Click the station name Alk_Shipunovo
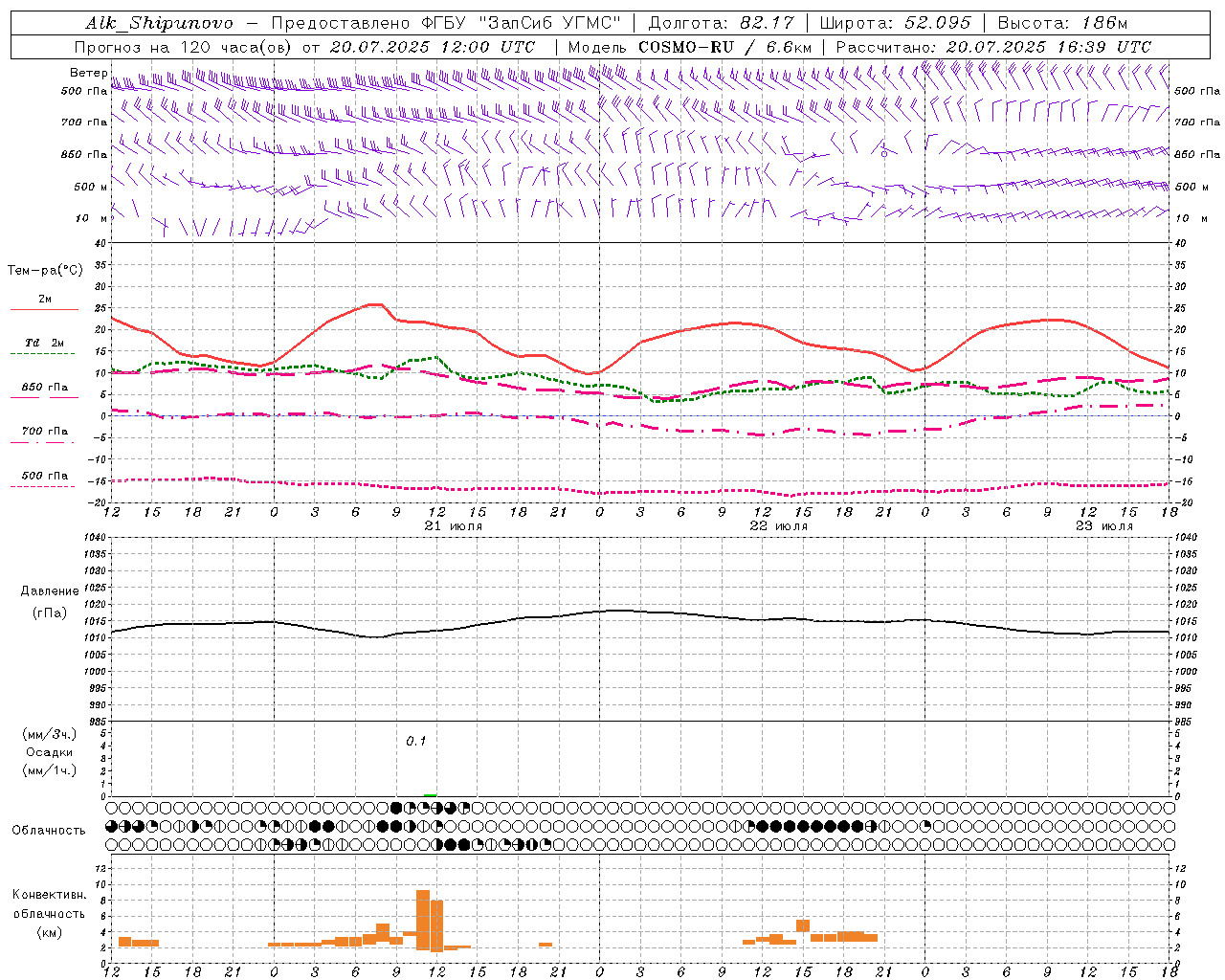 click(159, 23)
